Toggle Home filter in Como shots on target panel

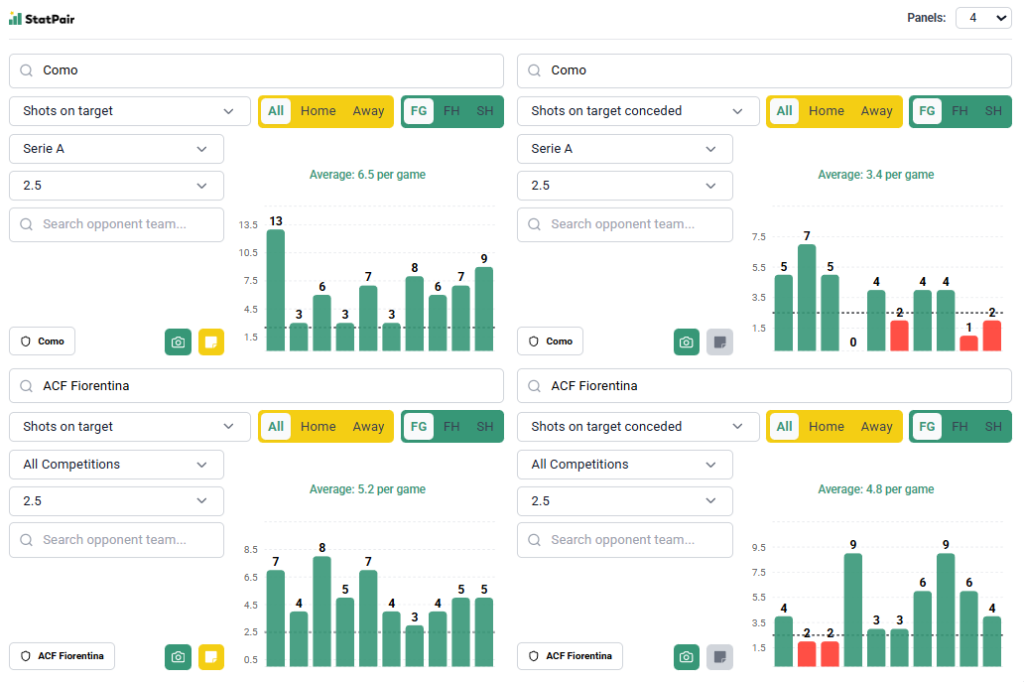click(318, 111)
